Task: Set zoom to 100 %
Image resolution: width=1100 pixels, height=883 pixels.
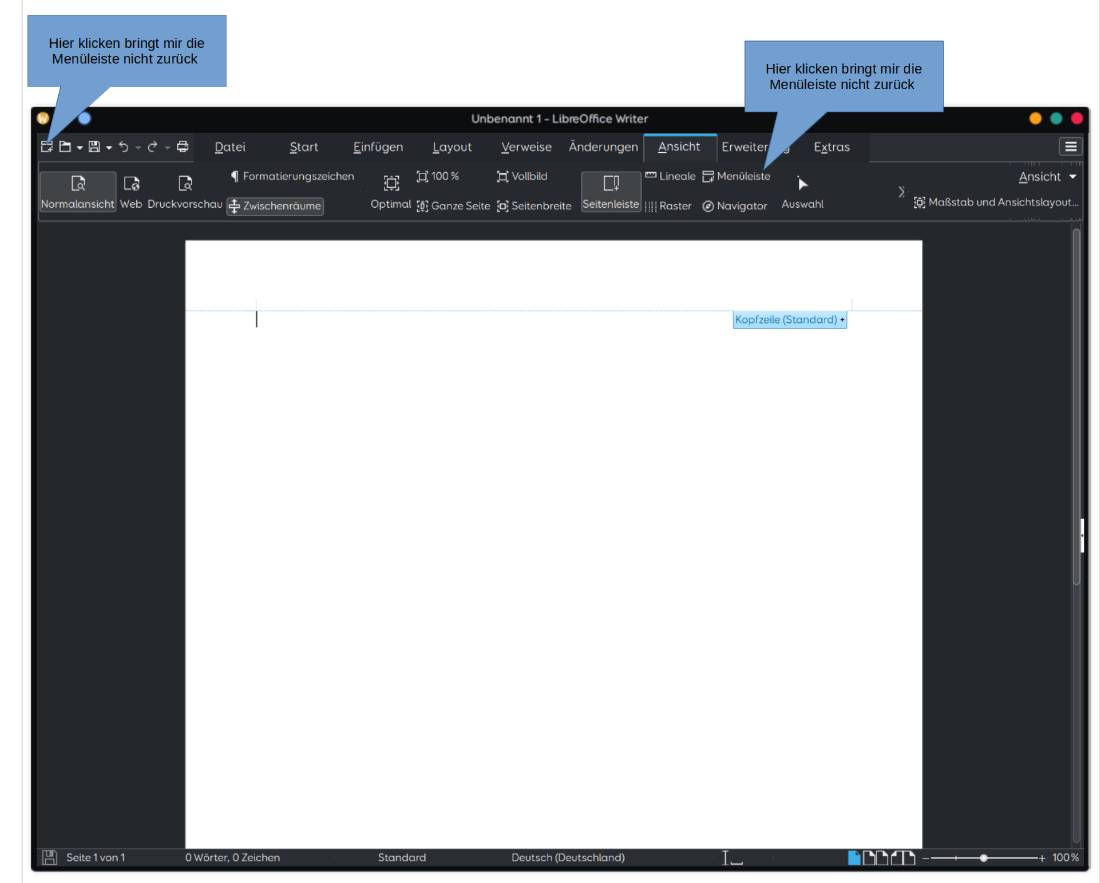Action: (x=438, y=177)
